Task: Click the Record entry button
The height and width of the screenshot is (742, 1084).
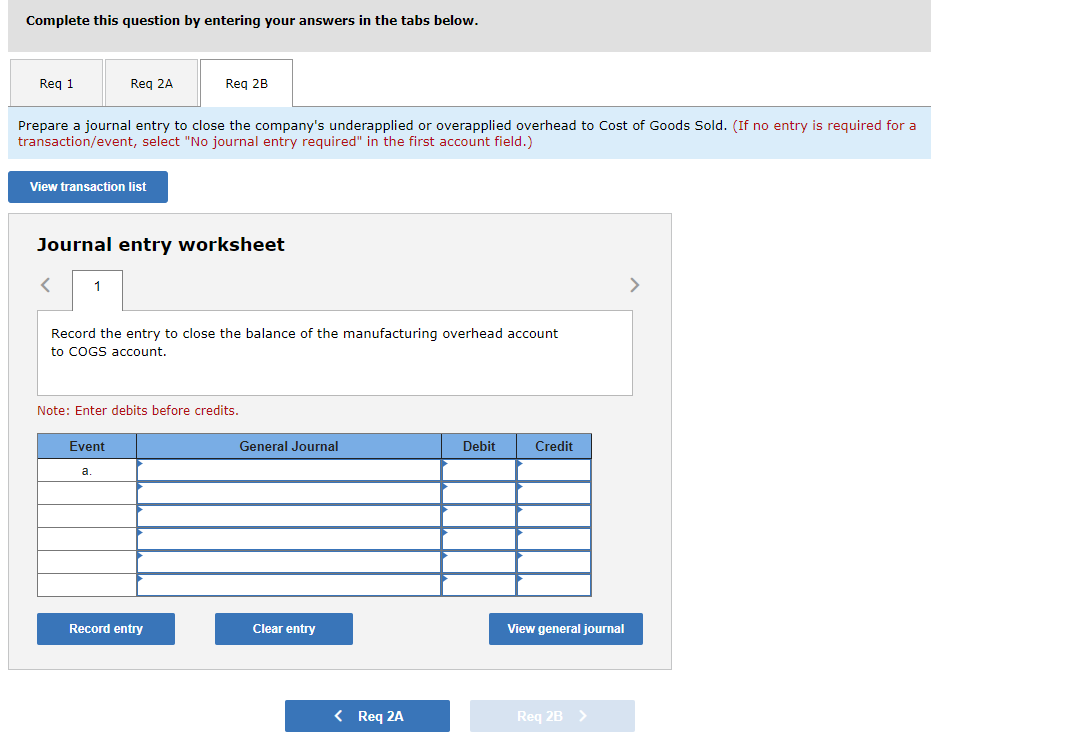Action: coord(105,628)
